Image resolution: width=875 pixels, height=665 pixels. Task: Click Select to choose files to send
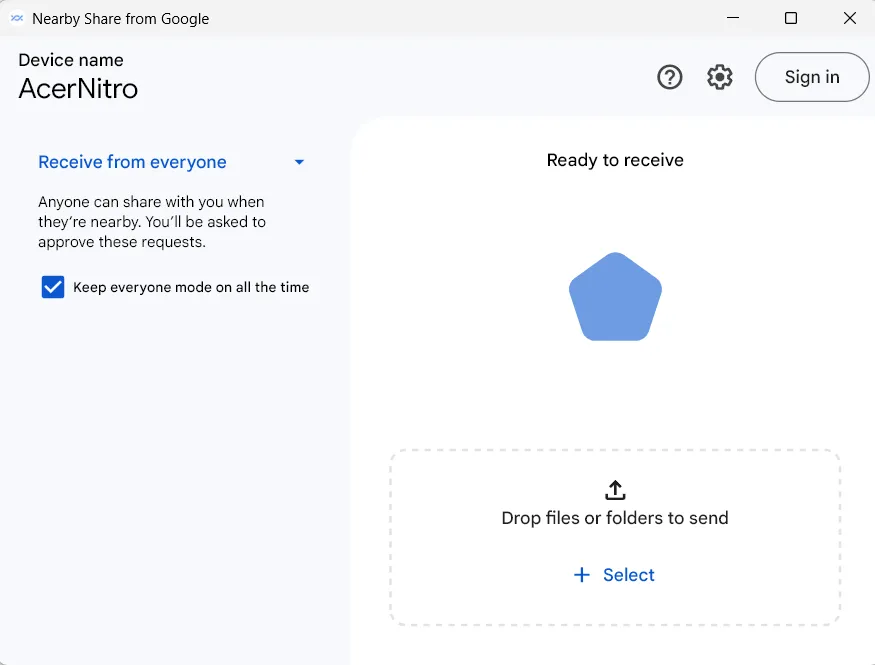click(614, 575)
